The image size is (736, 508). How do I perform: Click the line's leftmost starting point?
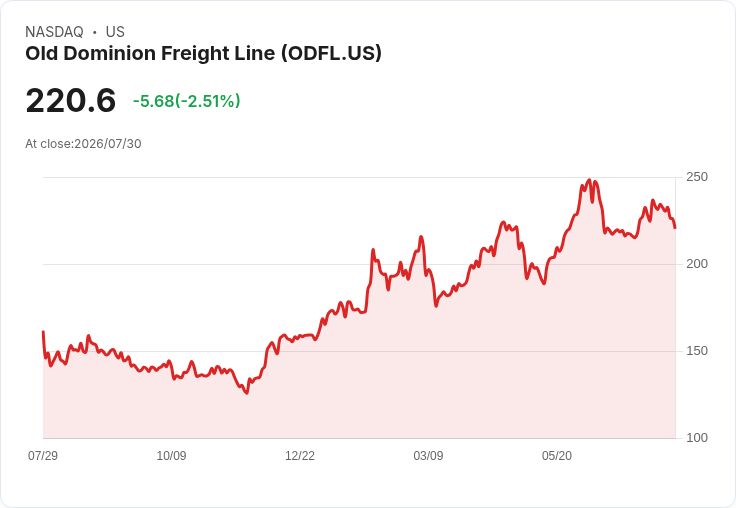[x=44, y=331]
